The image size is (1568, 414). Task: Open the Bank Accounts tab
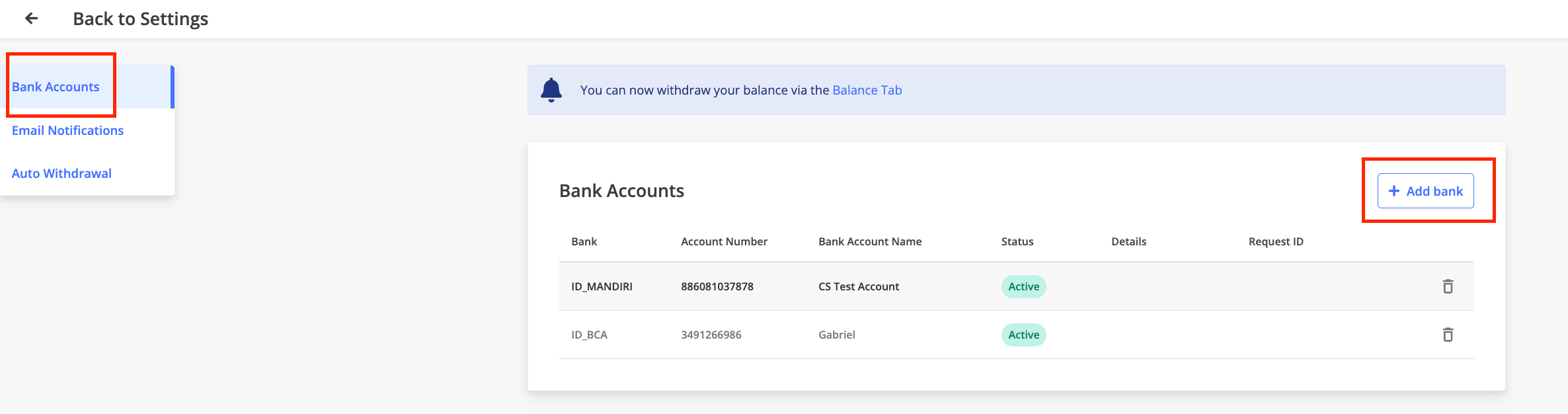tap(56, 87)
